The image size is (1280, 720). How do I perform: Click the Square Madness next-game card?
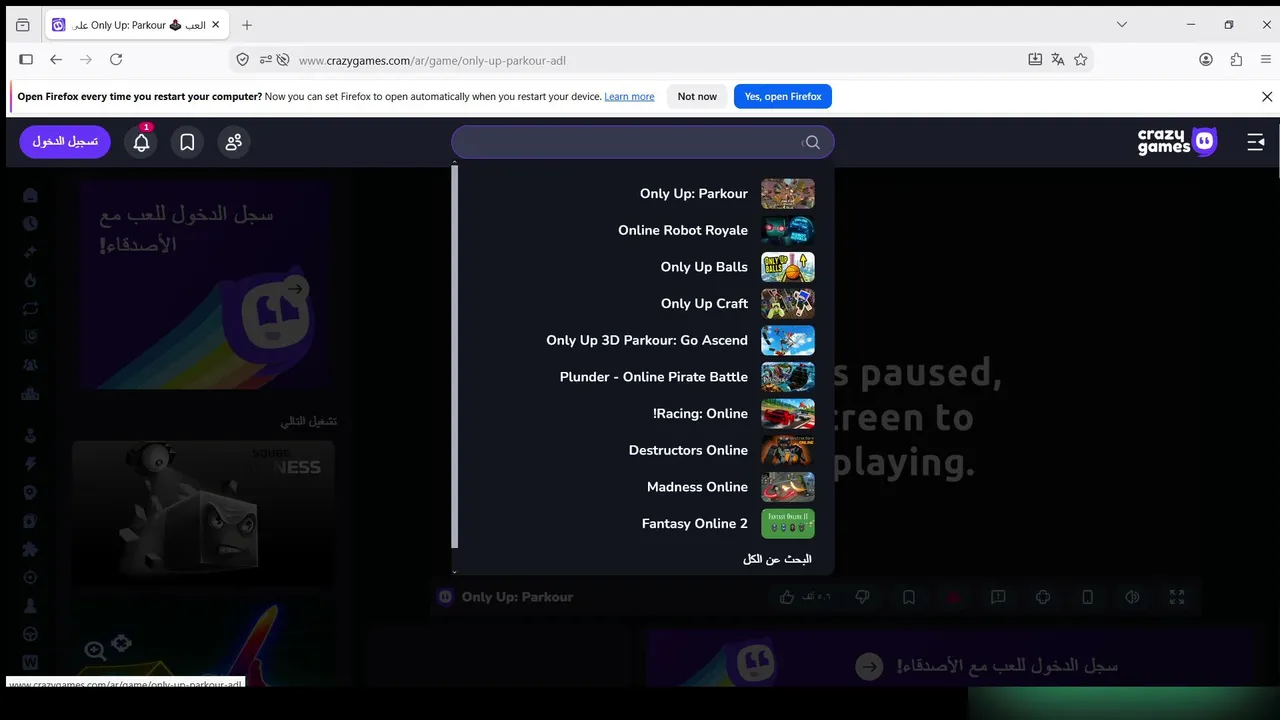tap(203, 514)
